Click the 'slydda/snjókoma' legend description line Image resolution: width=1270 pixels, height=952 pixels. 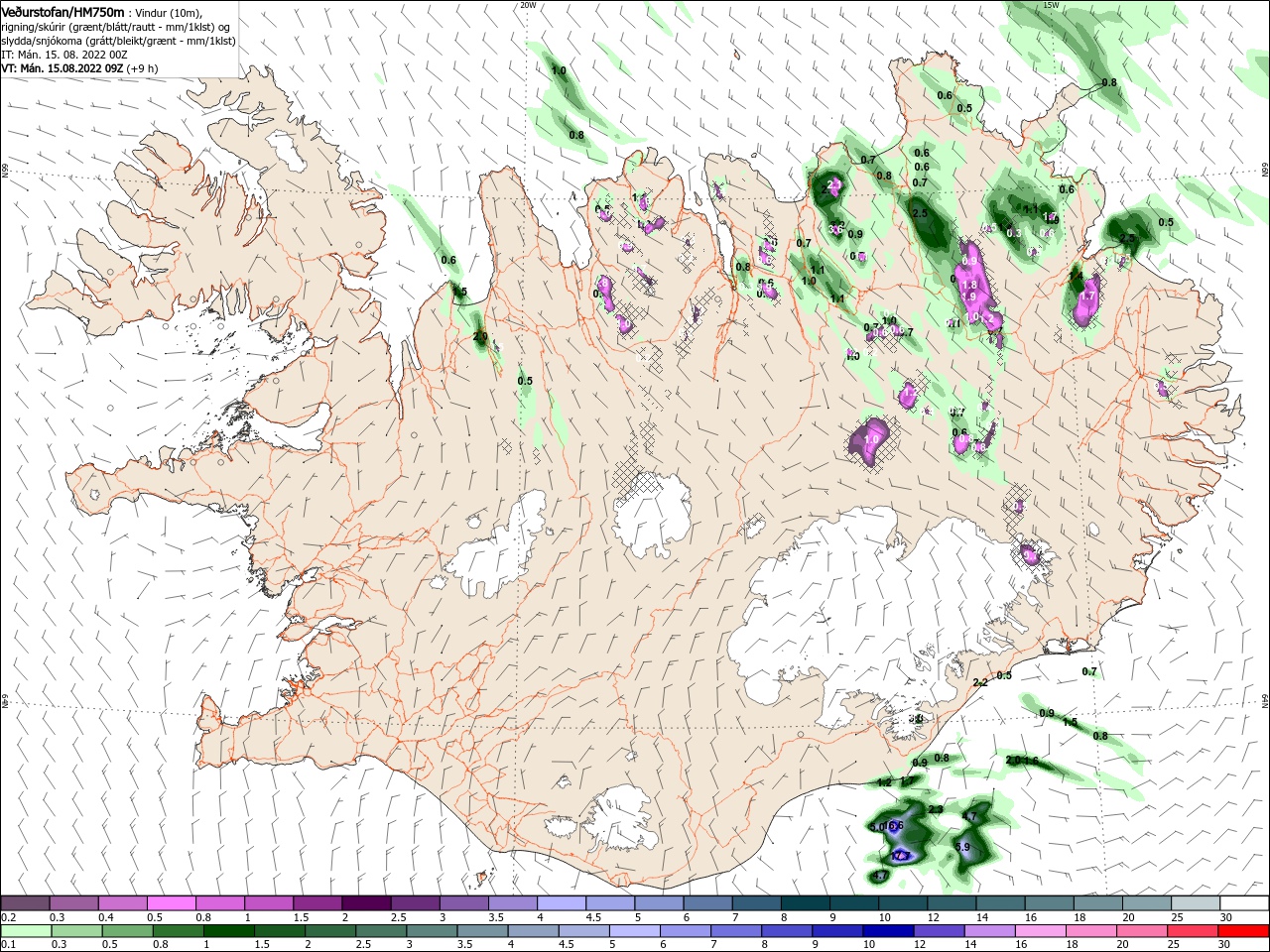click(118, 41)
